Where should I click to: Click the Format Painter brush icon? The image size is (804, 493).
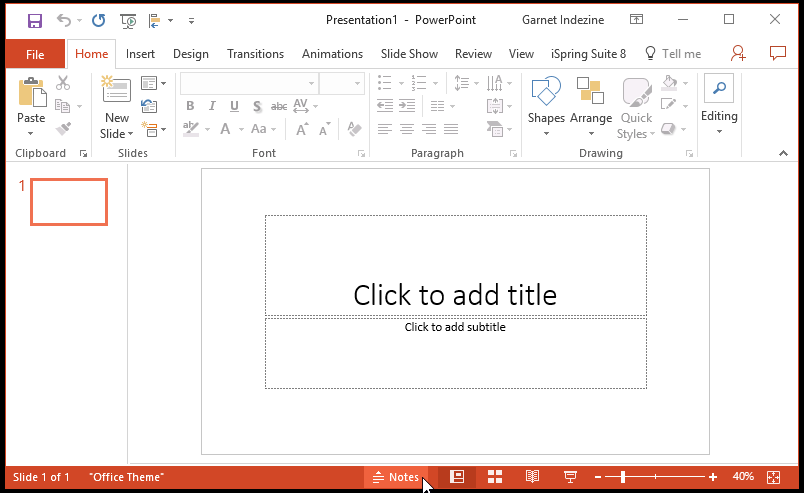pyautogui.click(x=63, y=128)
